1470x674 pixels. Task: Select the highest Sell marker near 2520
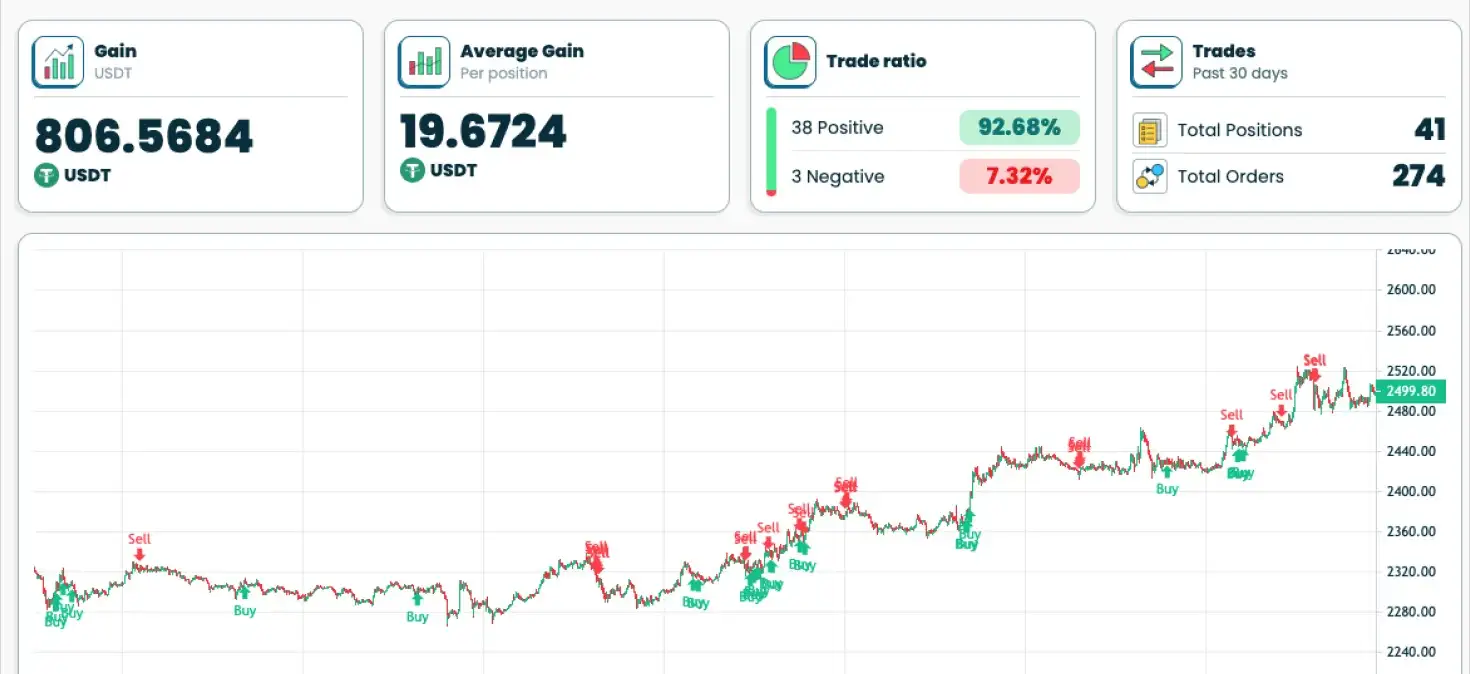(x=1314, y=362)
